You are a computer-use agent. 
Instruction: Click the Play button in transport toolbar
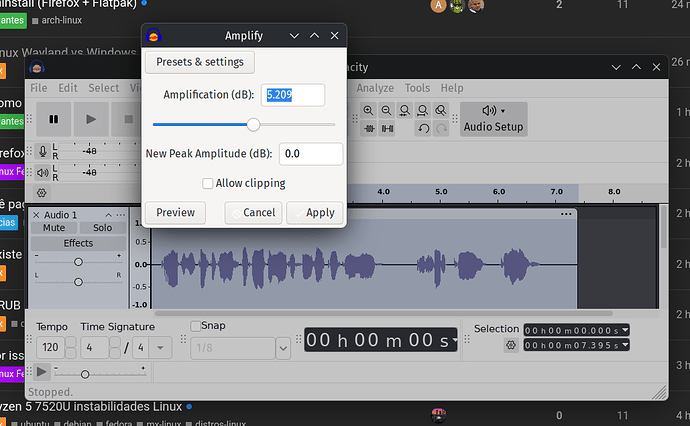pos(91,119)
